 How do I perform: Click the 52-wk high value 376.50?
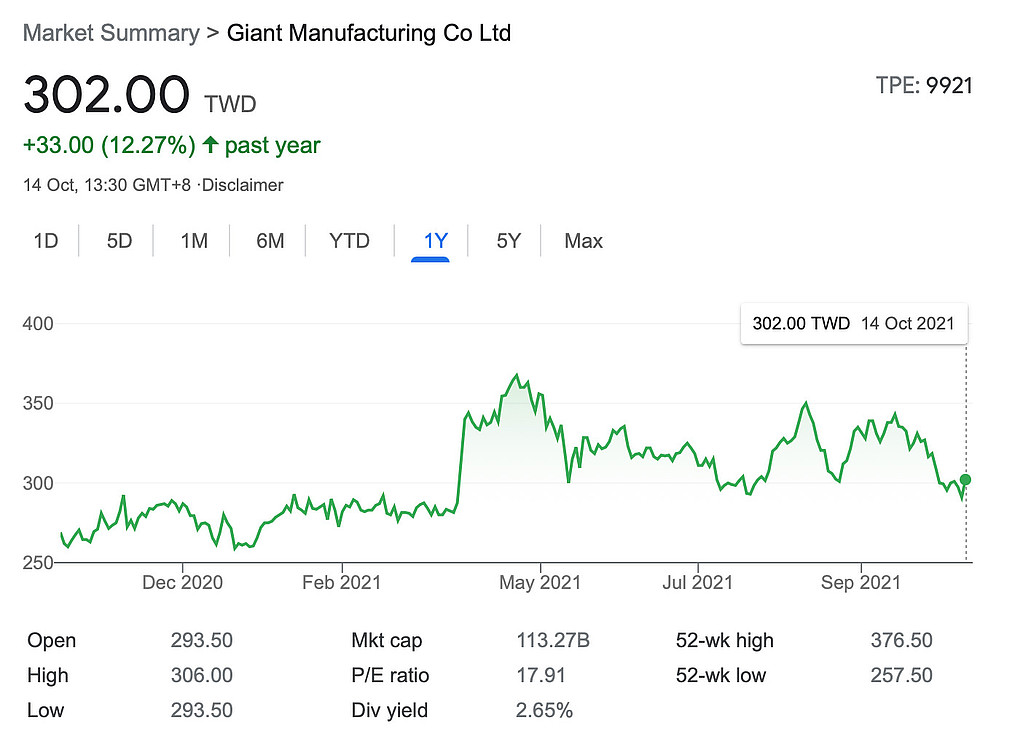(900, 641)
